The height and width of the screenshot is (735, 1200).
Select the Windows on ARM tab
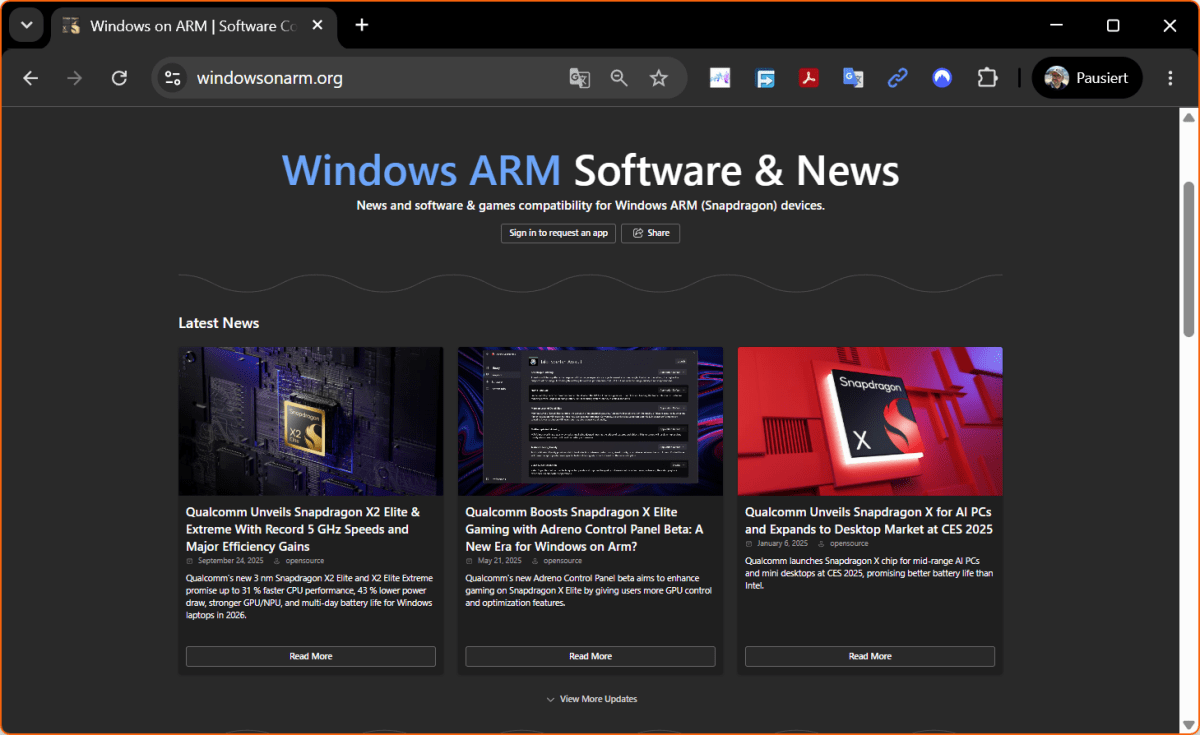click(x=193, y=26)
